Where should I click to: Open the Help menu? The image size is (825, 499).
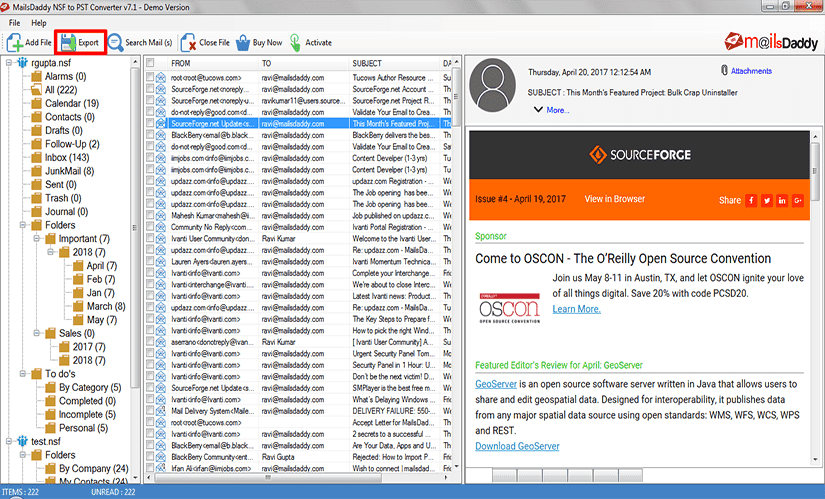38,23
